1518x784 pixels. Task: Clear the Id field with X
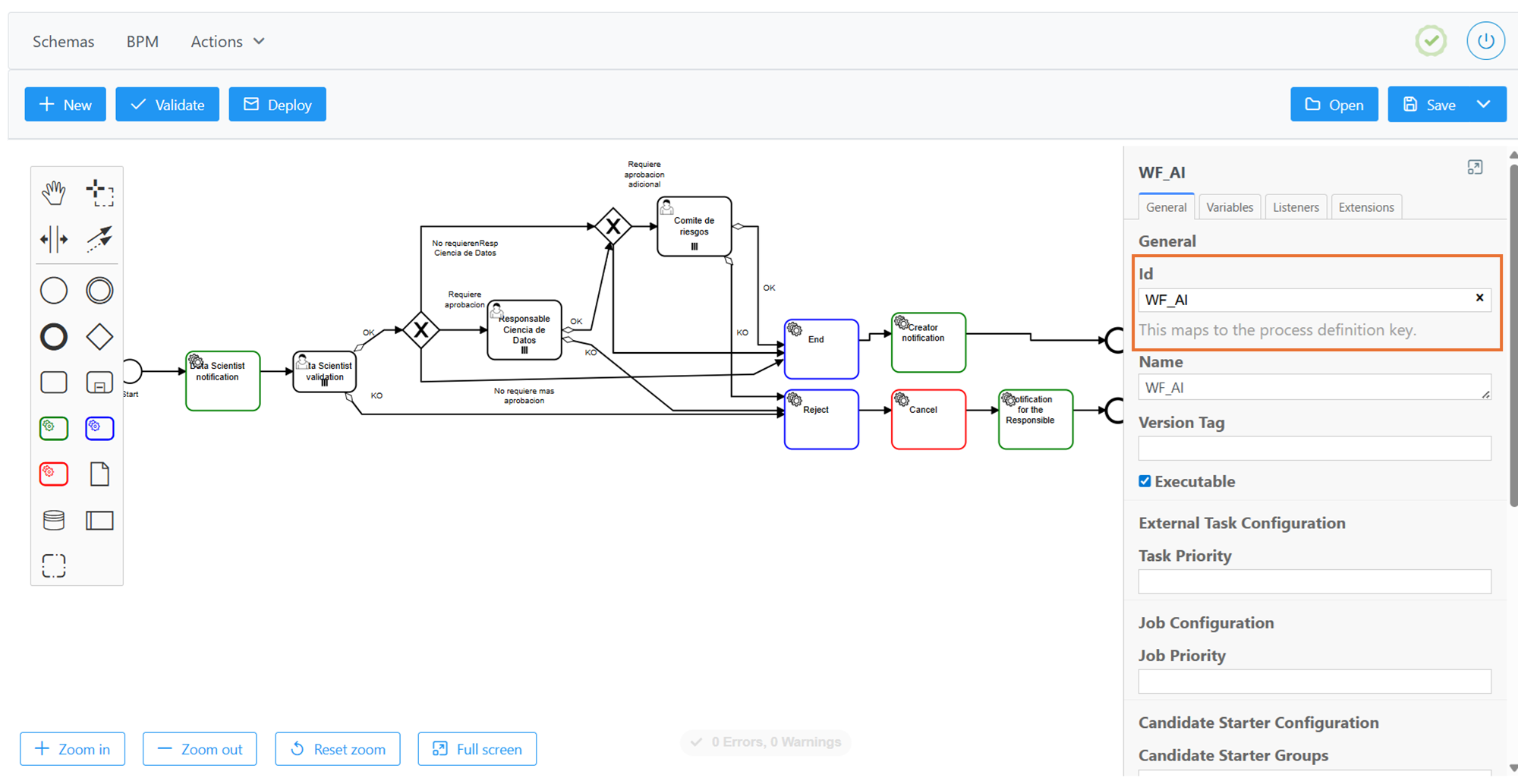click(x=1479, y=298)
